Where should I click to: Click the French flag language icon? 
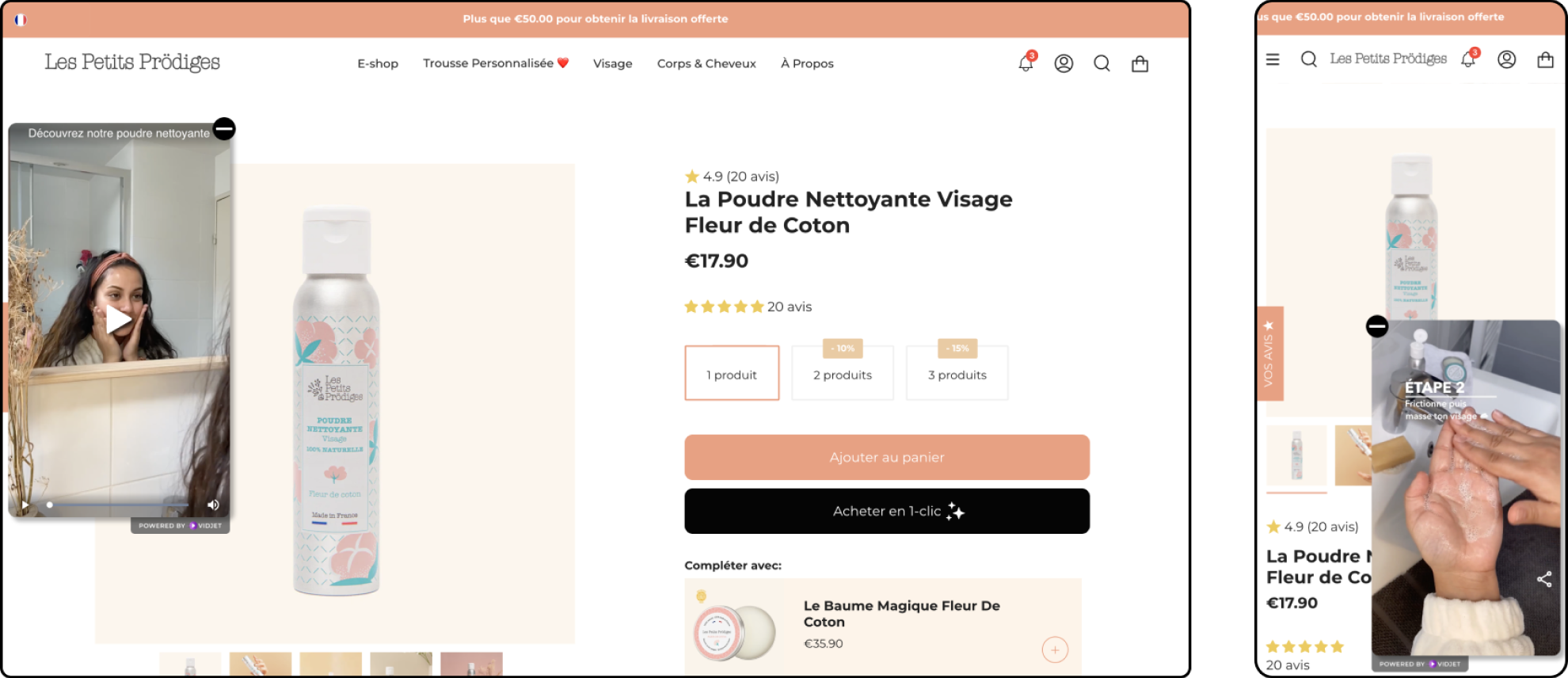click(21, 20)
